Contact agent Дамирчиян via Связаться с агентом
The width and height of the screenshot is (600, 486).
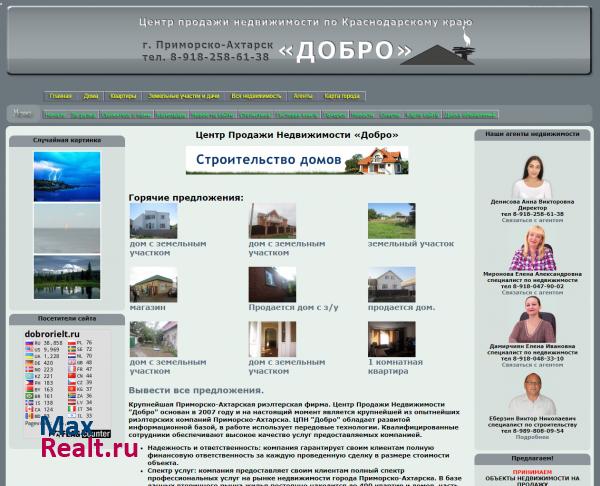(x=532, y=365)
